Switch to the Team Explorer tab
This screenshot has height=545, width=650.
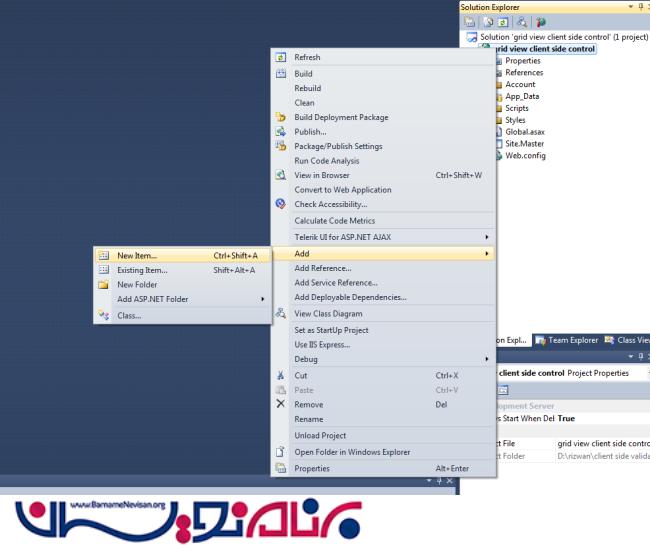click(567, 340)
